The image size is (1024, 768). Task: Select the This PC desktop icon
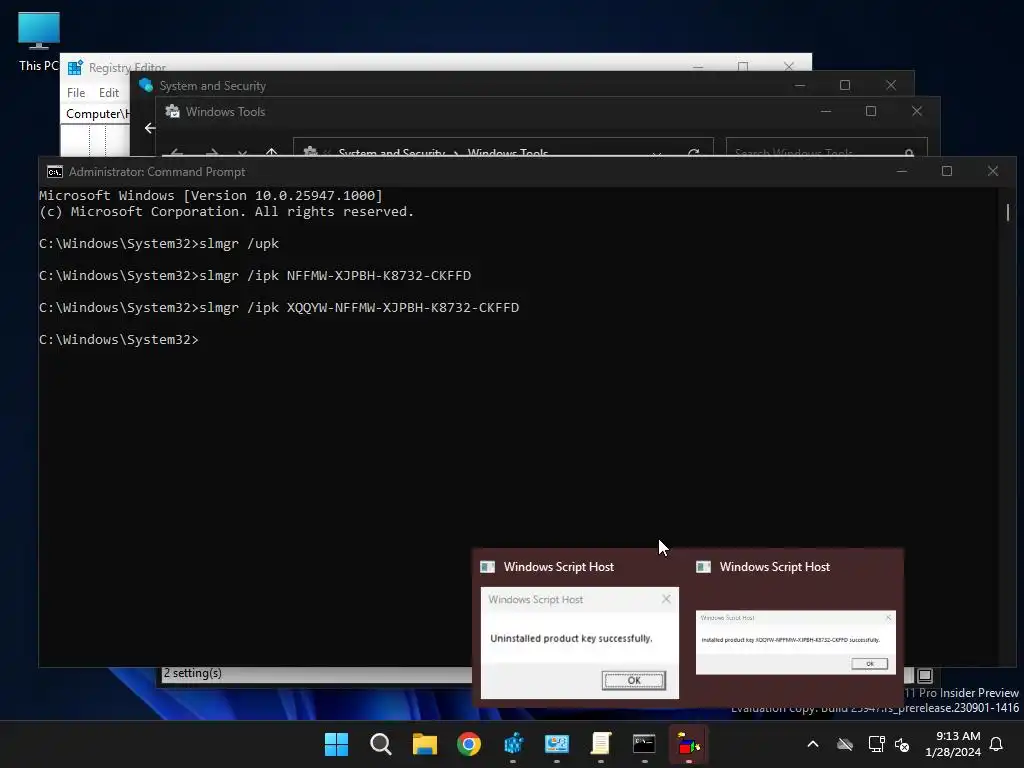(x=39, y=41)
